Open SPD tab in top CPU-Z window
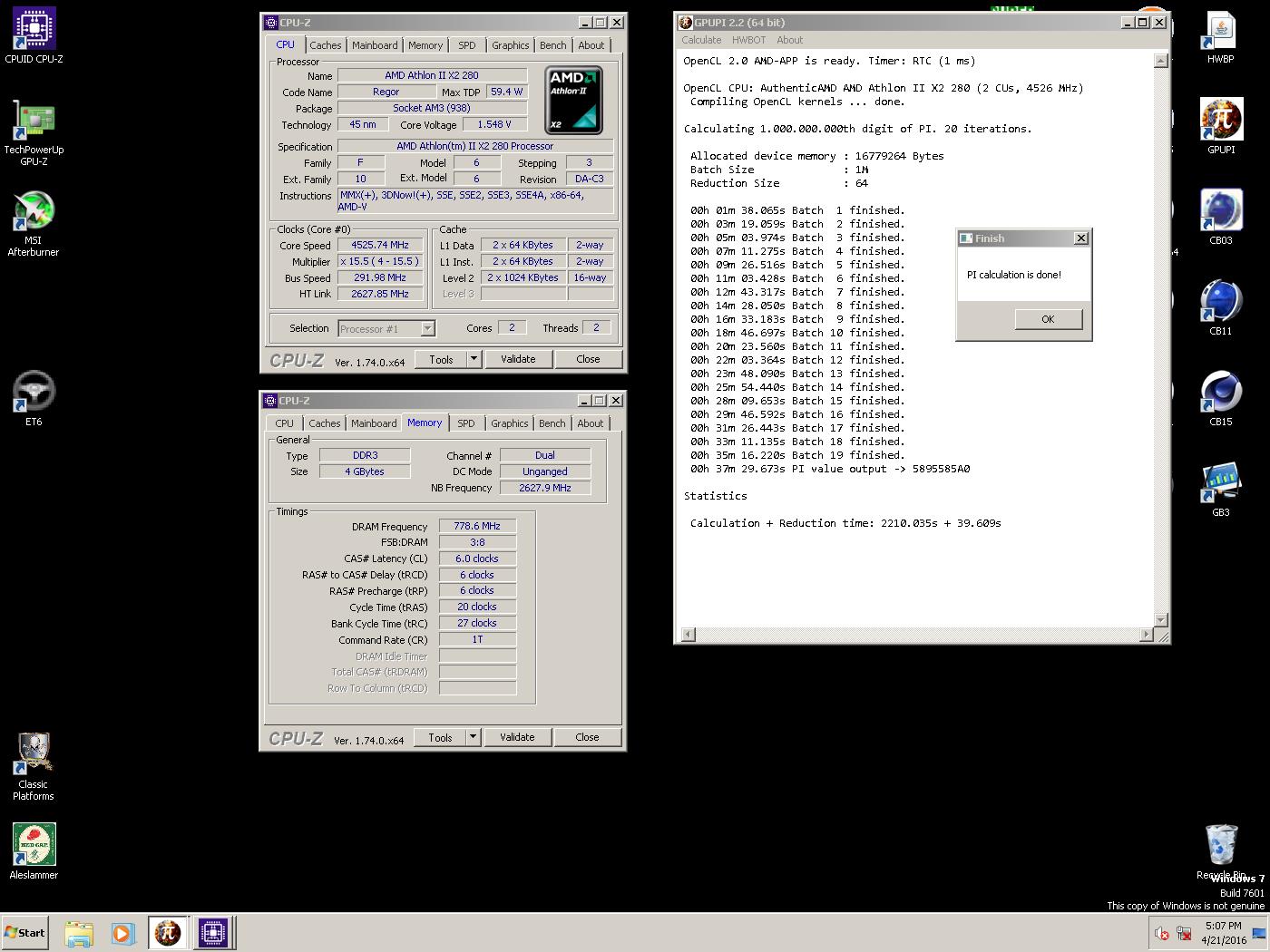1270x952 pixels. click(466, 45)
